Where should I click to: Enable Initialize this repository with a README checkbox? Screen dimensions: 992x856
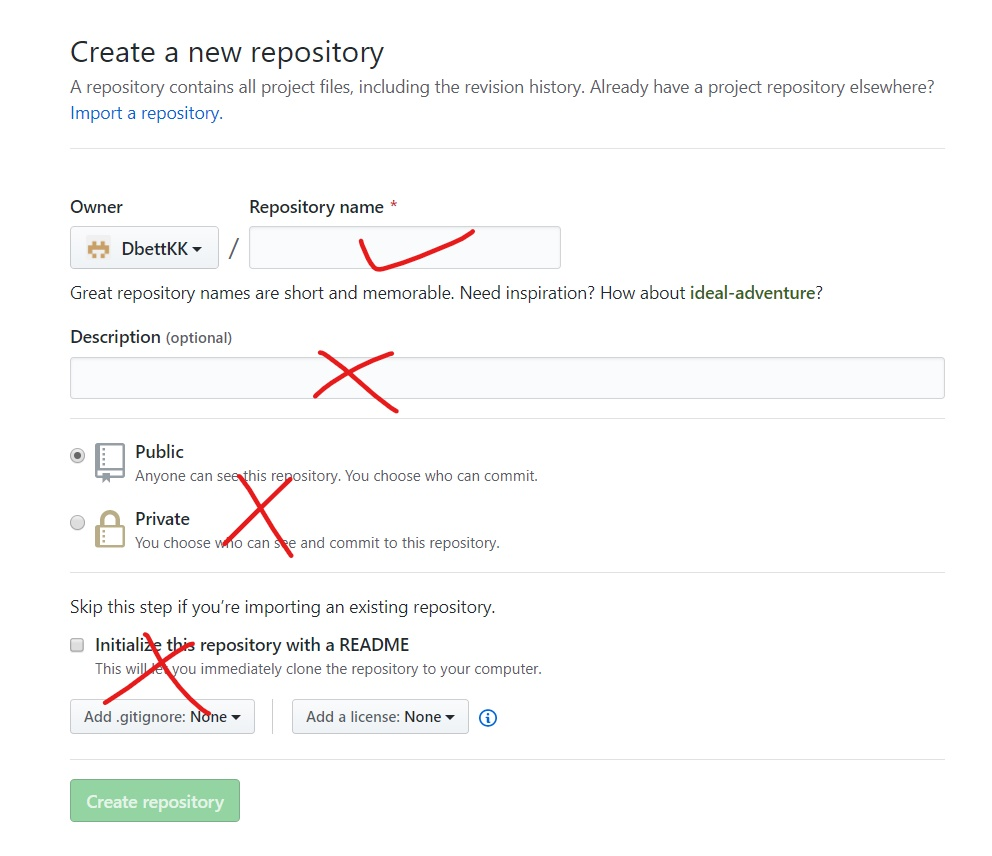tap(77, 645)
